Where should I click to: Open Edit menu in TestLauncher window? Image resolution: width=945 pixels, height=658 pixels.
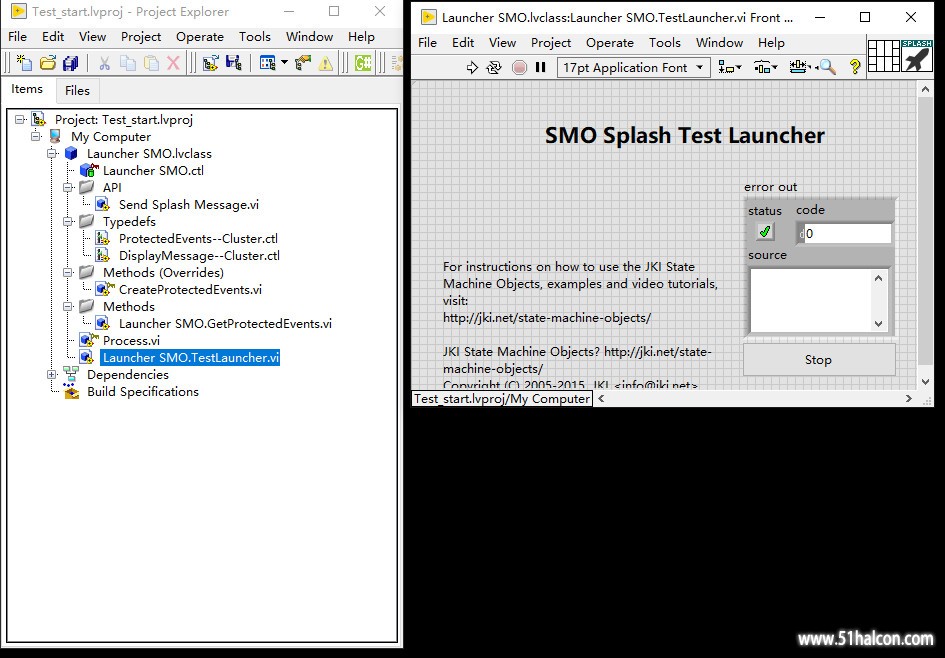pos(463,43)
